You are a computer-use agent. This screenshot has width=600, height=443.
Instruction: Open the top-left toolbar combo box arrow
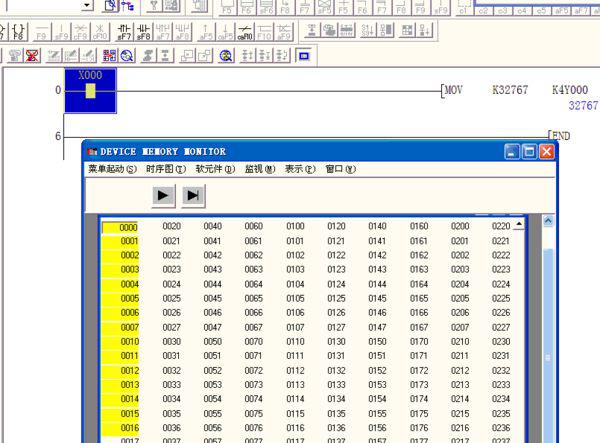click(87, 5)
